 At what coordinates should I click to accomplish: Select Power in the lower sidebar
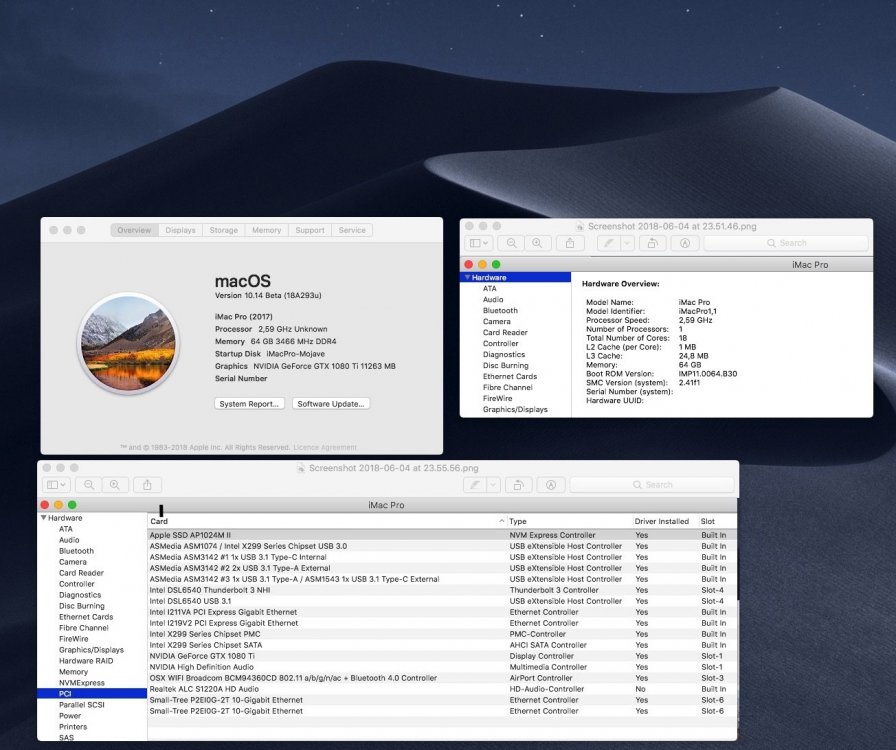coord(70,716)
